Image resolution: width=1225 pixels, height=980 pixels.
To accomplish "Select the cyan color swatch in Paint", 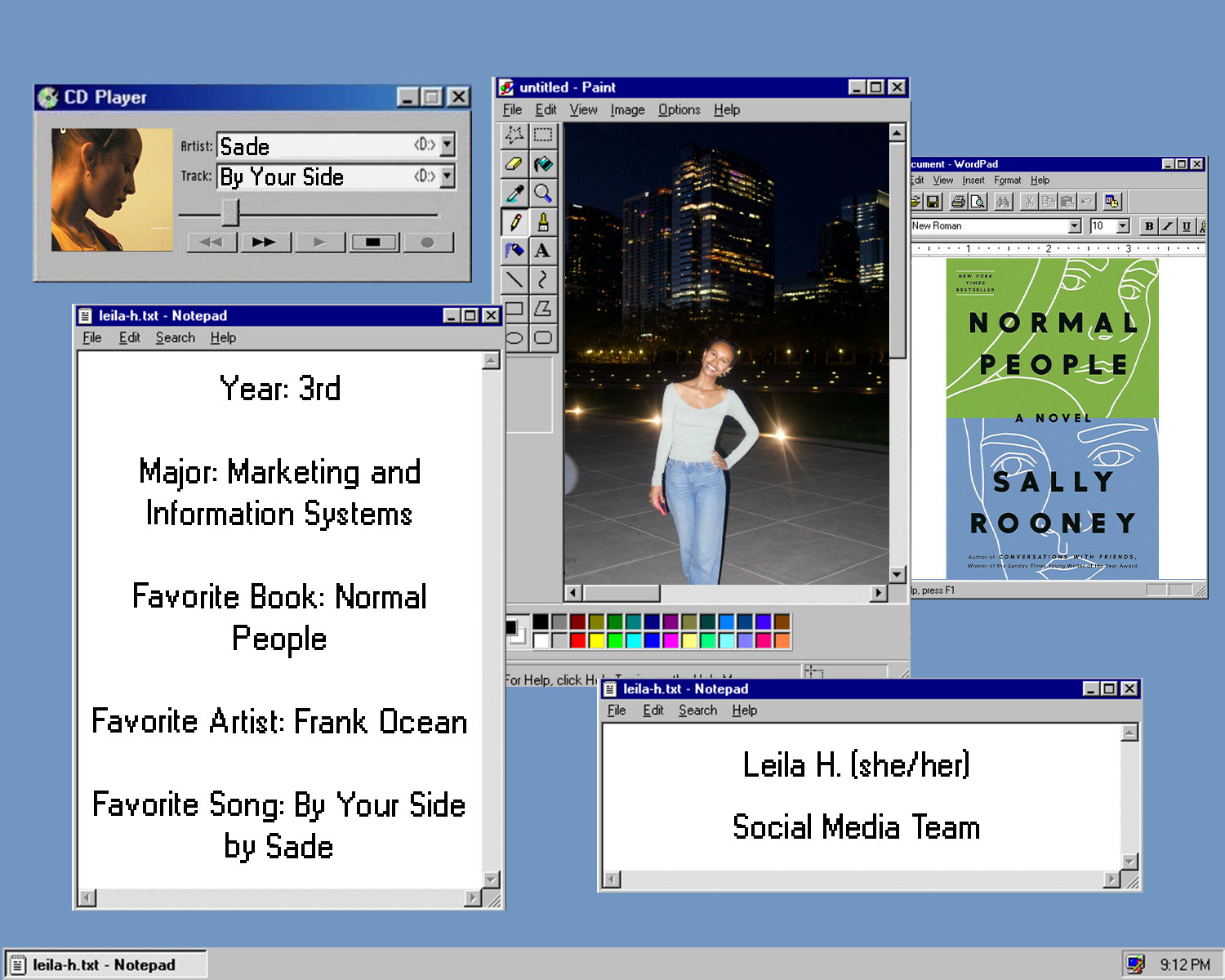I will click(x=634, y=640).
